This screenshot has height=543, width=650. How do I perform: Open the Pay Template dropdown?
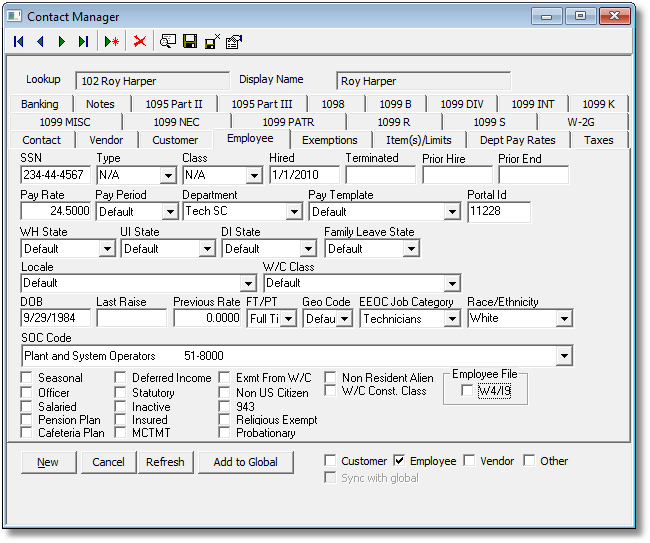coord(452,212)
